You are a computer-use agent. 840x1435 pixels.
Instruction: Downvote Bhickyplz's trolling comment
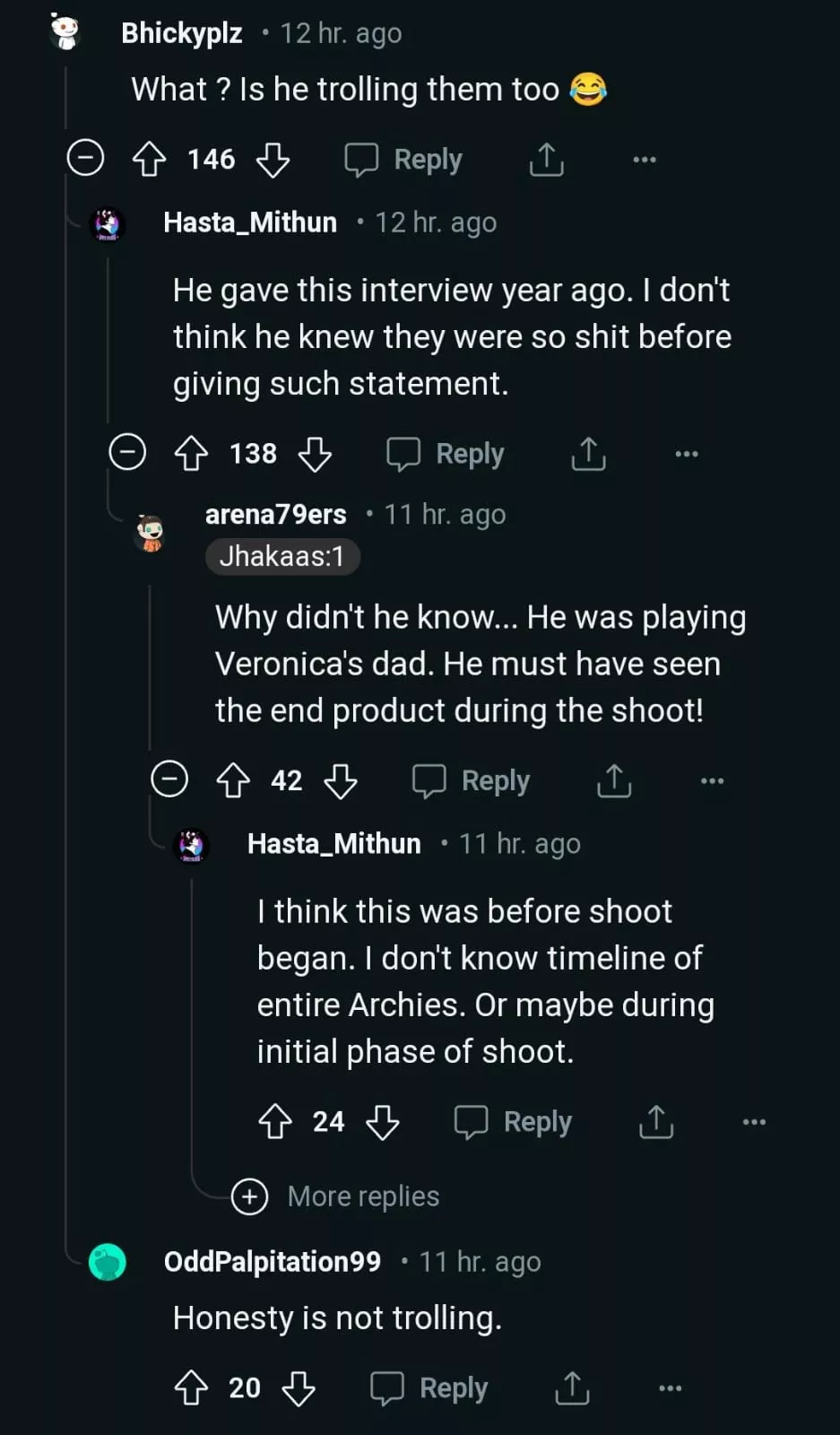273,160
